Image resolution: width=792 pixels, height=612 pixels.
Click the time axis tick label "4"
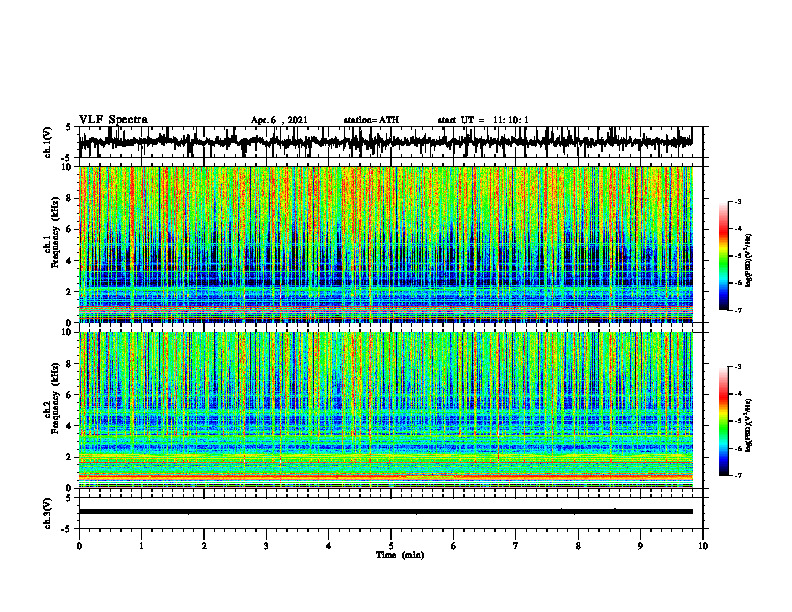pos(329,546)
